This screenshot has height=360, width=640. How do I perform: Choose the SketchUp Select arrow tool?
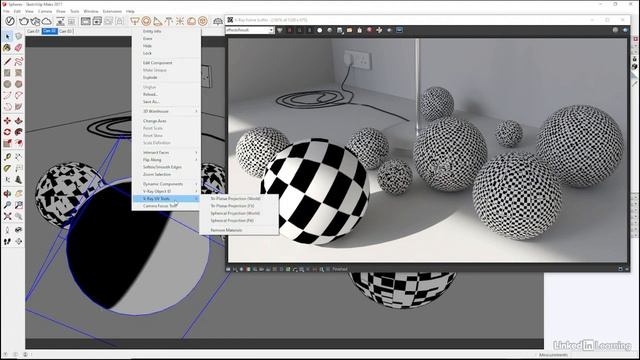coord(7,36)
